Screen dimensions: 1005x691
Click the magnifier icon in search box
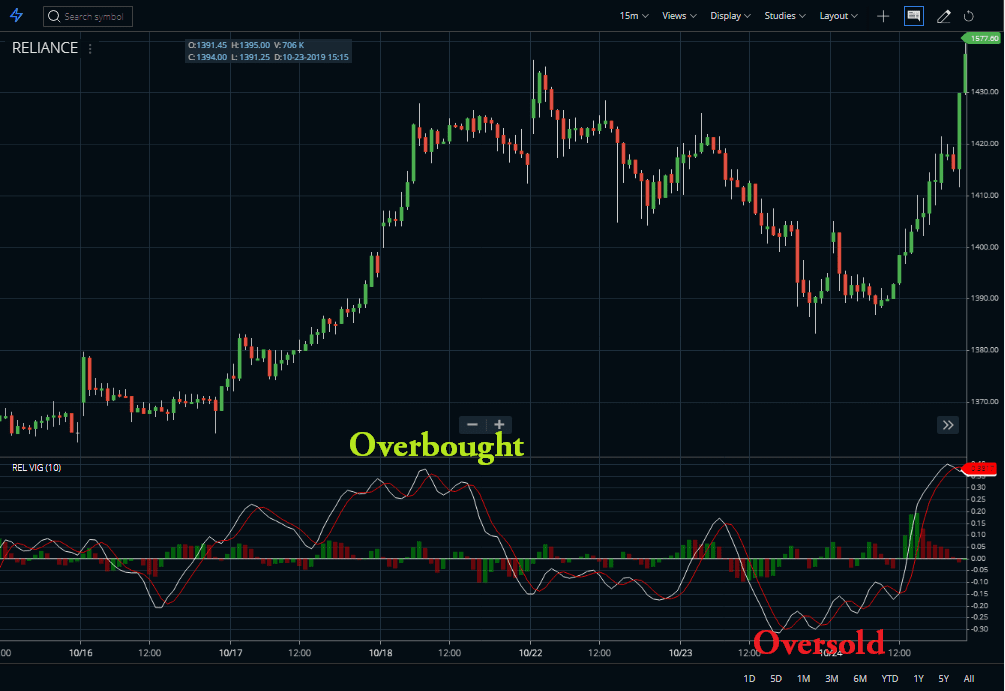click(54, 16)
